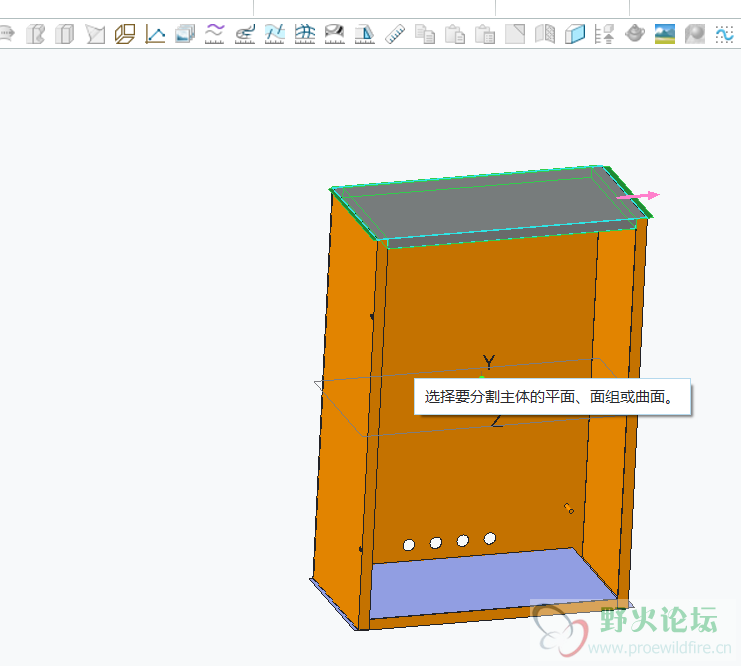Click the grayed Copy documents icon

(425, 34)
